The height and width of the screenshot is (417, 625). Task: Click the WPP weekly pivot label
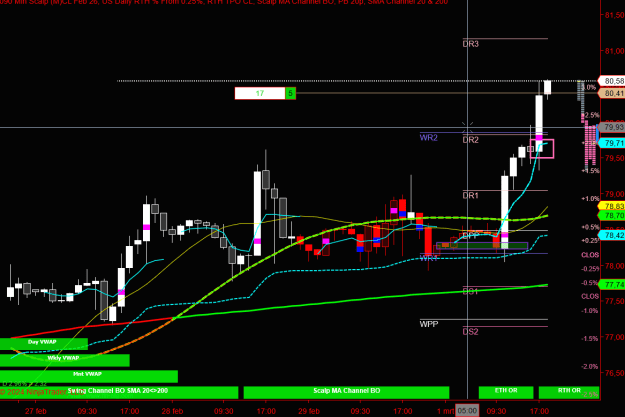(429, 324)
